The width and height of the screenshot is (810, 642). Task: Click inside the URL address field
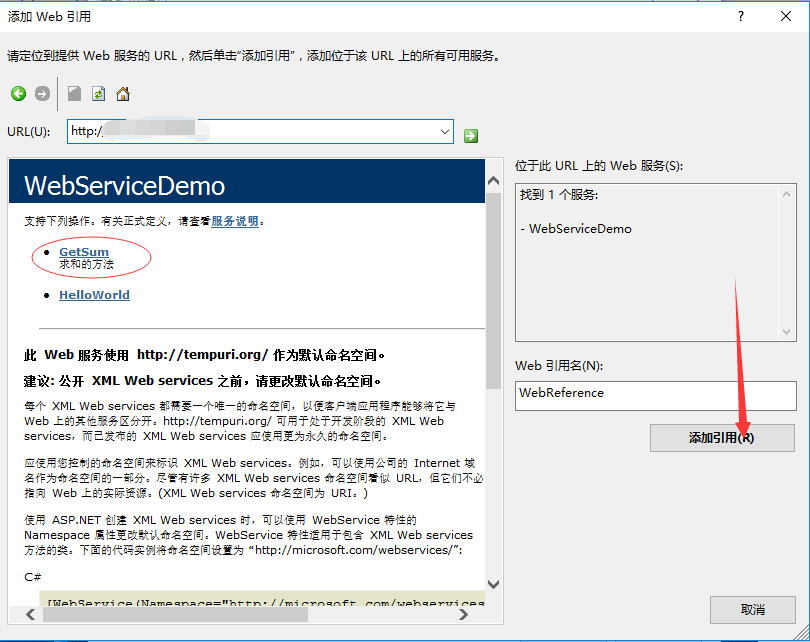(x=250, y=131)
